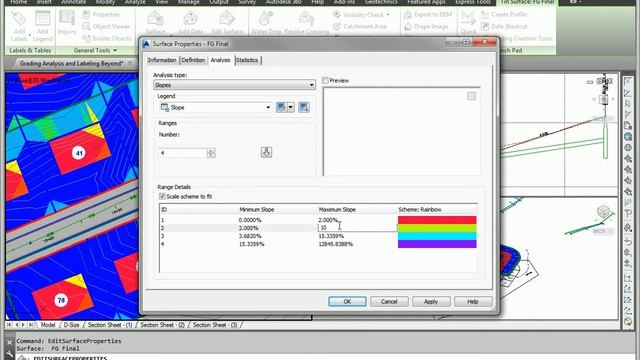This screenshot has width=640, height=360.
Task: Open Object Viewer from the ribbon
Action: [x=106, y=27]
